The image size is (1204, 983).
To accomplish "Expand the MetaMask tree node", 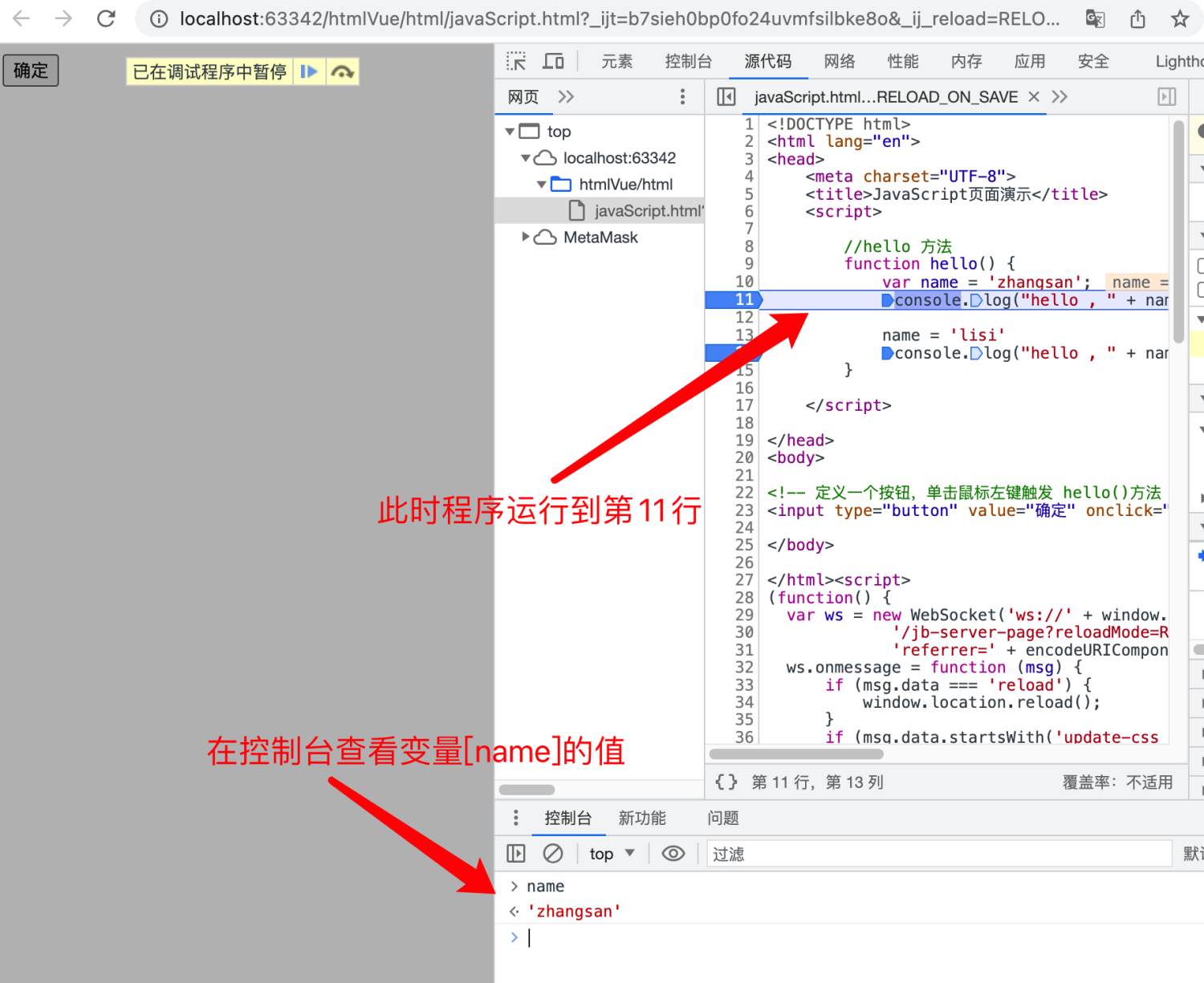I will pos(526,238).
